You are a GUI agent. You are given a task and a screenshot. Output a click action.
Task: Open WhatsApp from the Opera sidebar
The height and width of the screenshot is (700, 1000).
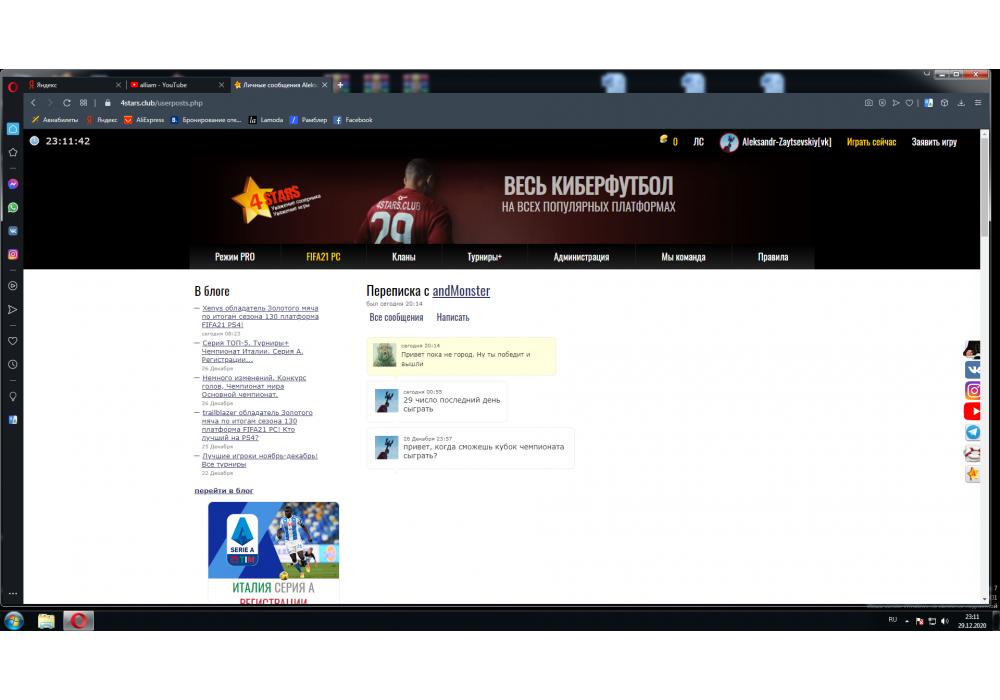click(13, 207)
